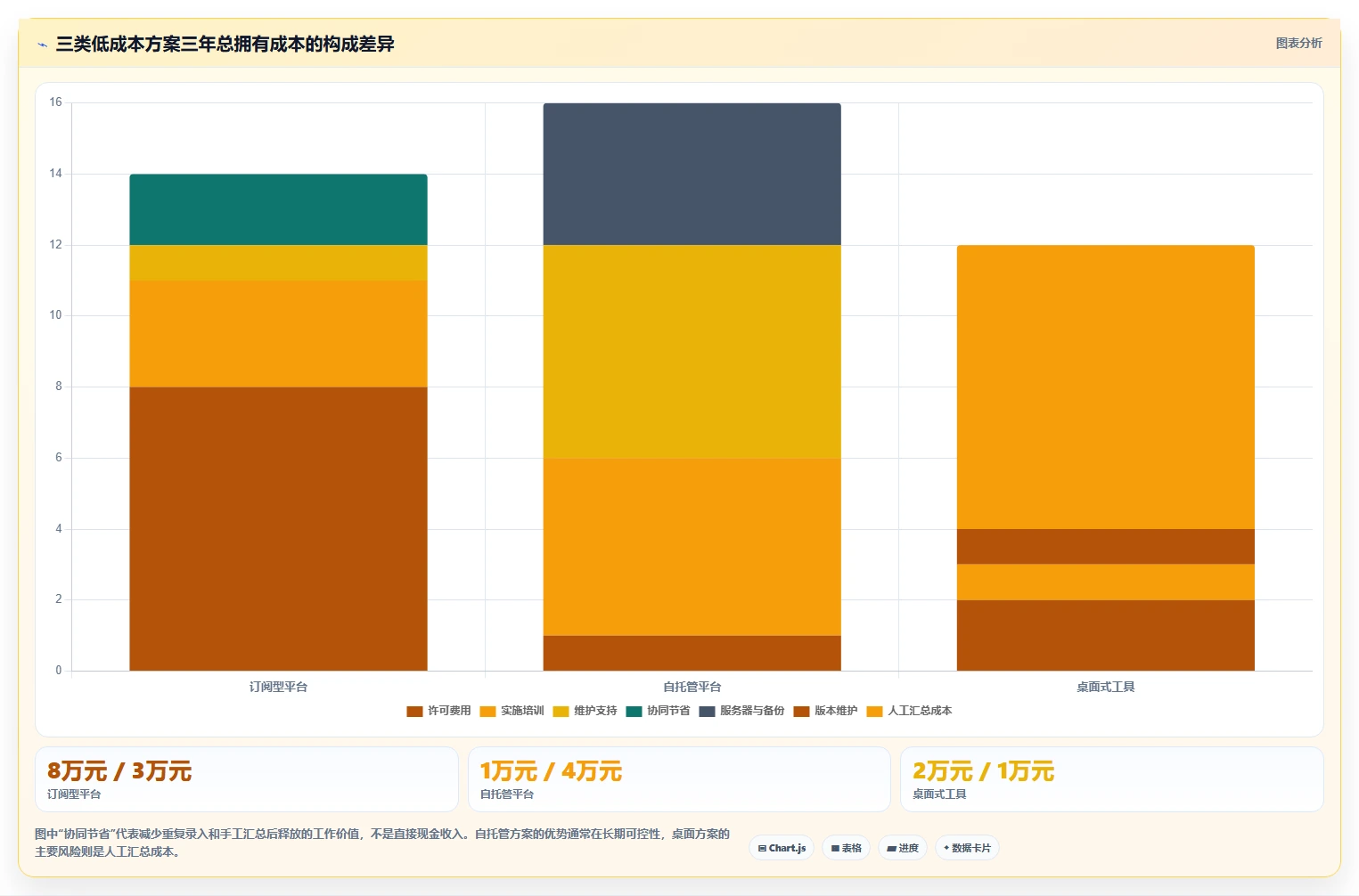The image size is (1359, 896).
Task: Click the 数据卡片 tag chip
Action: [967, 848]
